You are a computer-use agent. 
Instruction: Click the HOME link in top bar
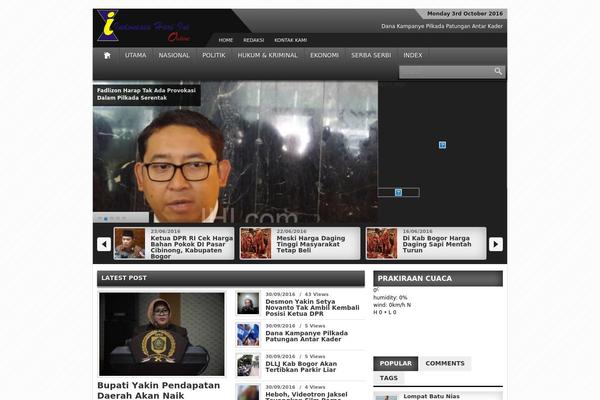click(226, 40)
